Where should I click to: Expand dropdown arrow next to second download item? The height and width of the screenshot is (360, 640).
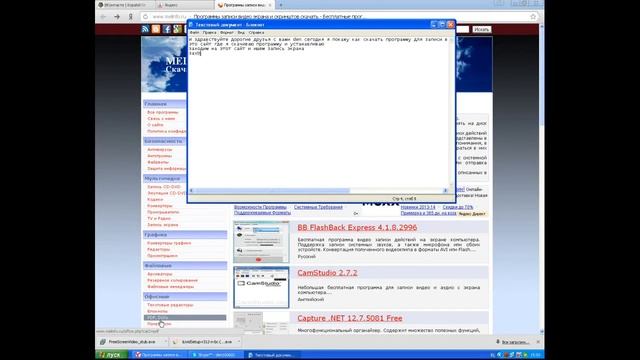click(x=239, y=342)
